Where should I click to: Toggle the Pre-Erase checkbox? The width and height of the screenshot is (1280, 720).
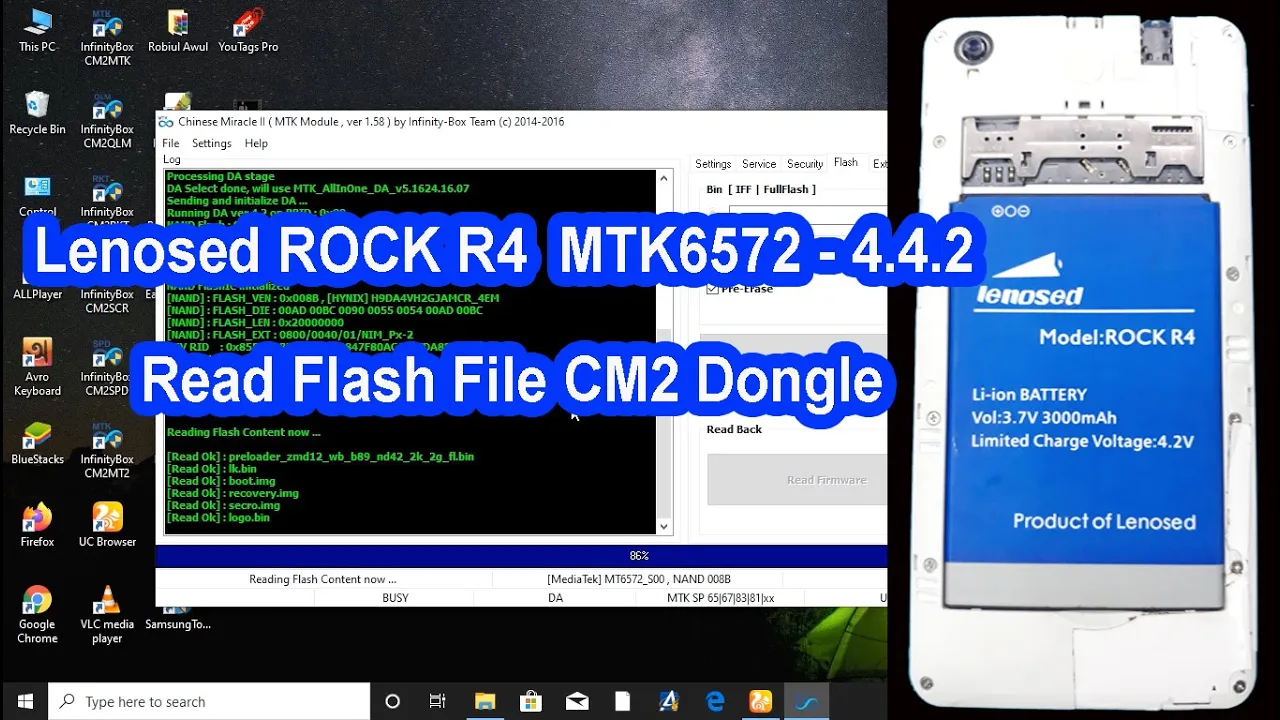[713, 289]
